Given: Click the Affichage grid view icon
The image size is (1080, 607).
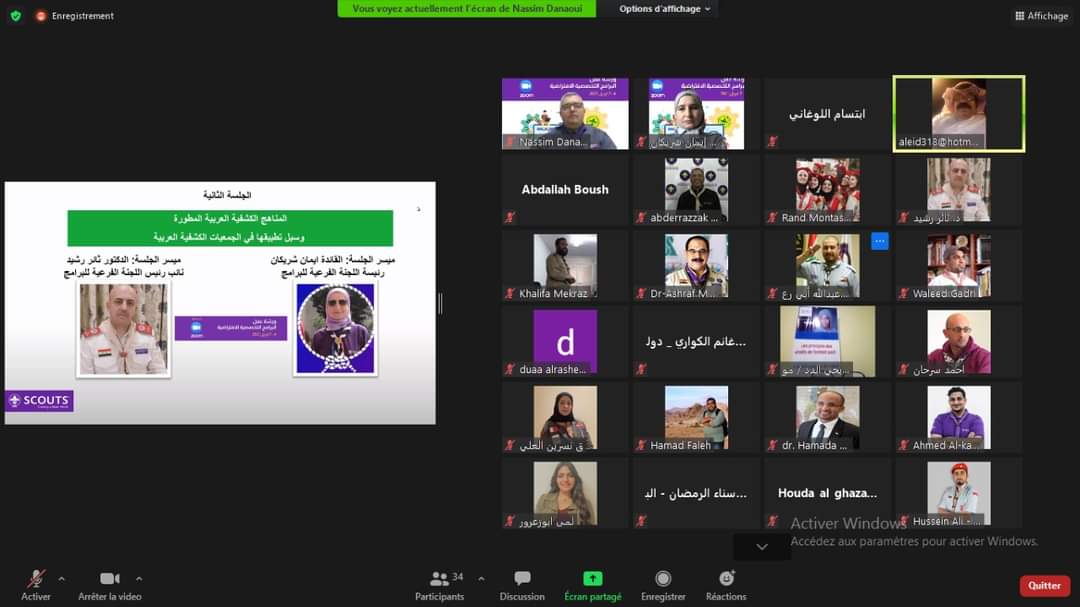Looking at the screenshot, I should click(1020, 16).
